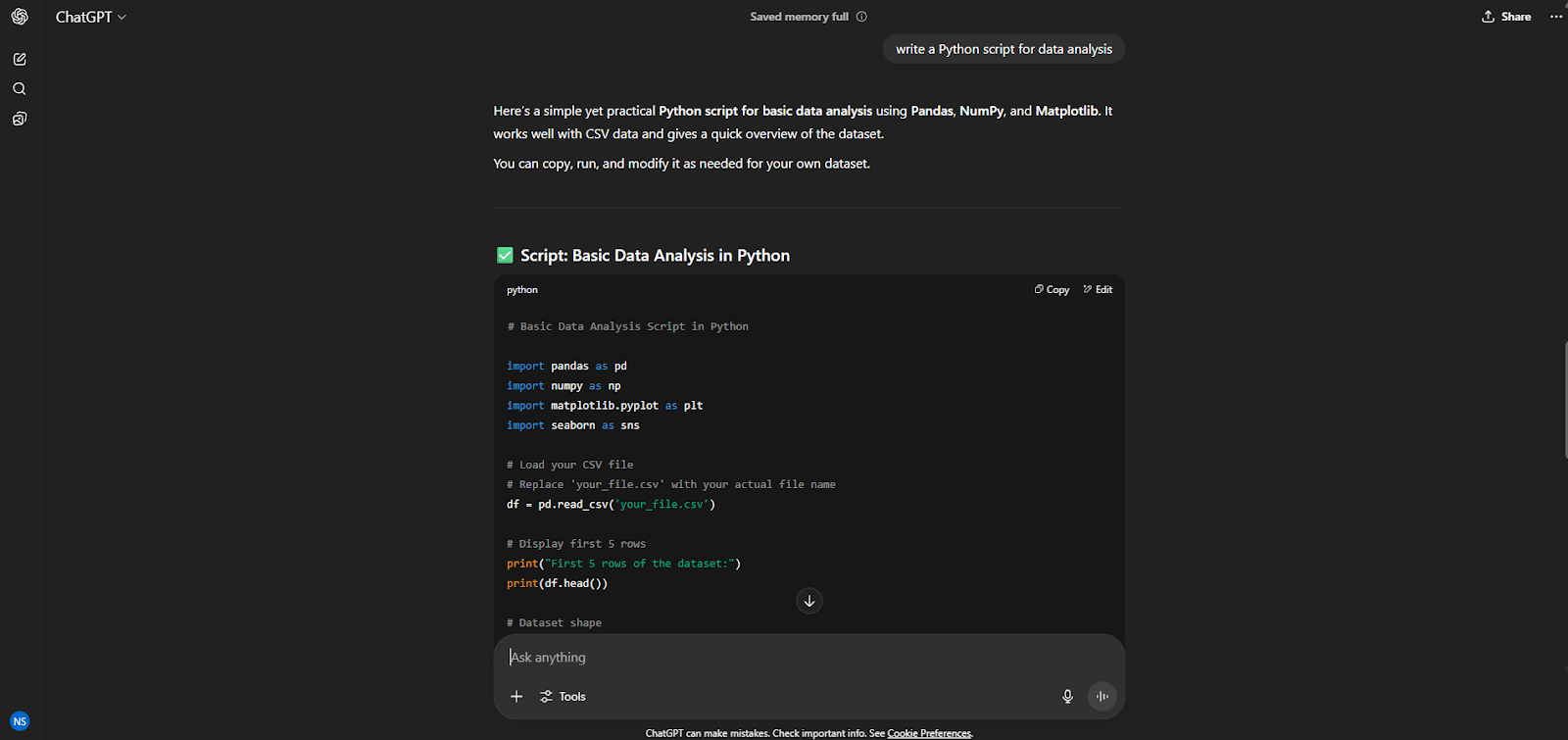Start a new chat with compose icon
This screenshot has width=1568, height=740.
20,59
